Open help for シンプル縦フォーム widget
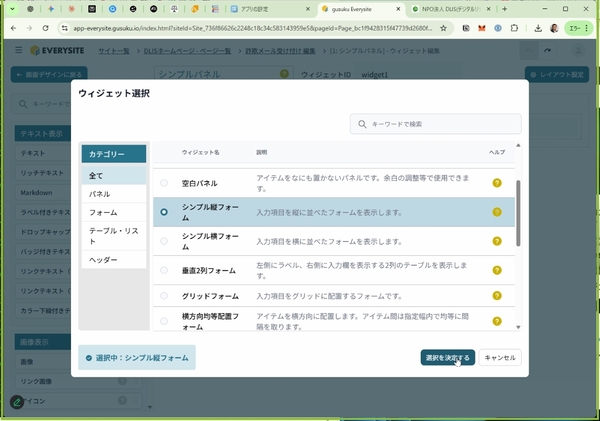Image resolution: width=600 pixels, height=421 pixels. click(496, 211)
